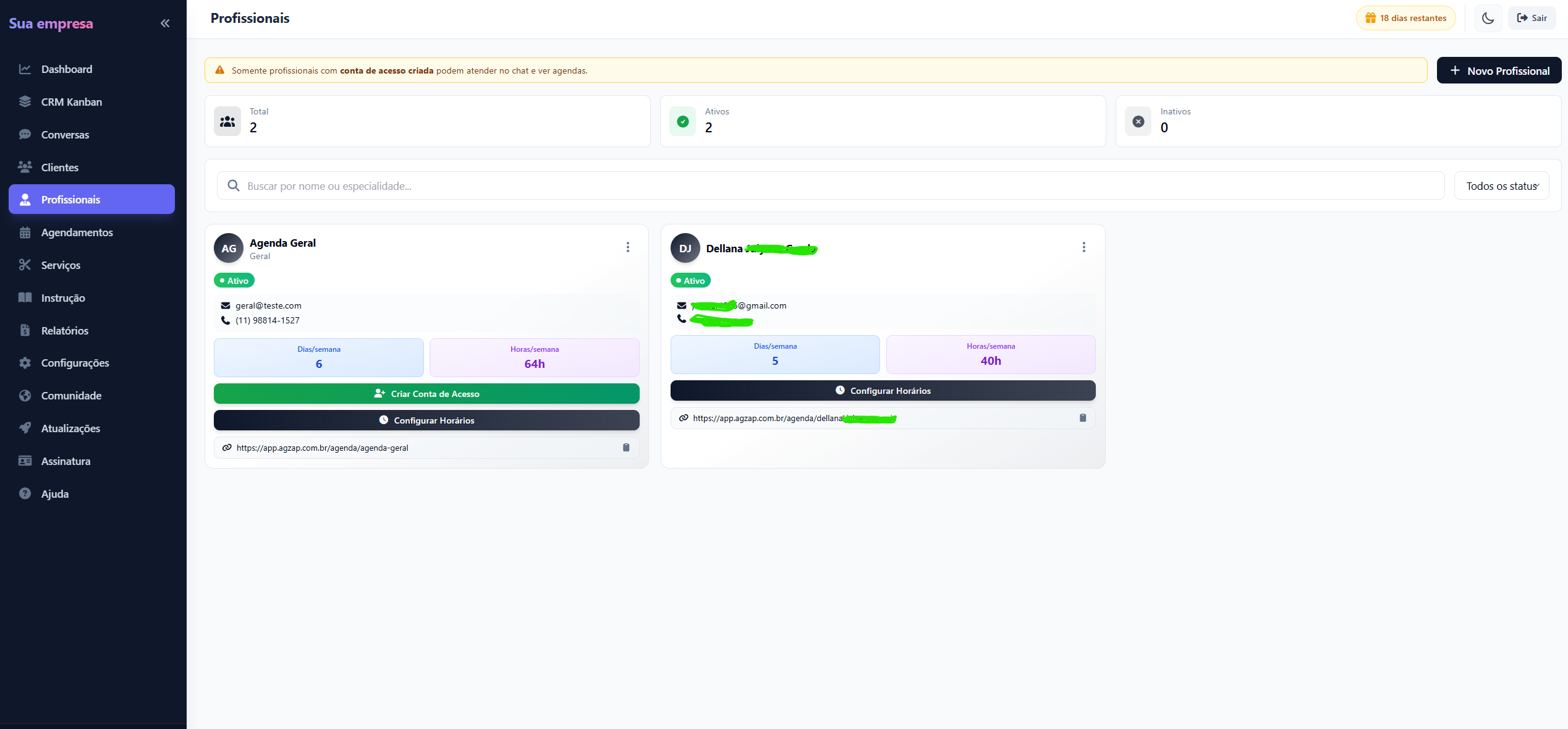Go to Agendamentos in the sidebar
The image size is (1568, 729).
(x=77, y=232)
